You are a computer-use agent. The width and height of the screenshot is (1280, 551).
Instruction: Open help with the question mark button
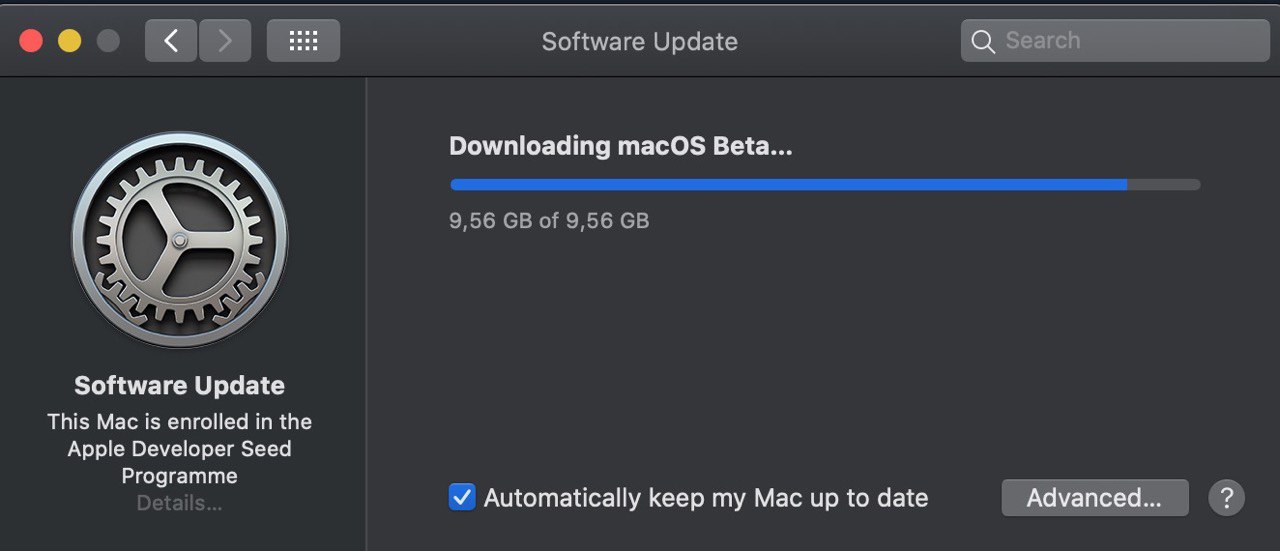coord(1226,497)
